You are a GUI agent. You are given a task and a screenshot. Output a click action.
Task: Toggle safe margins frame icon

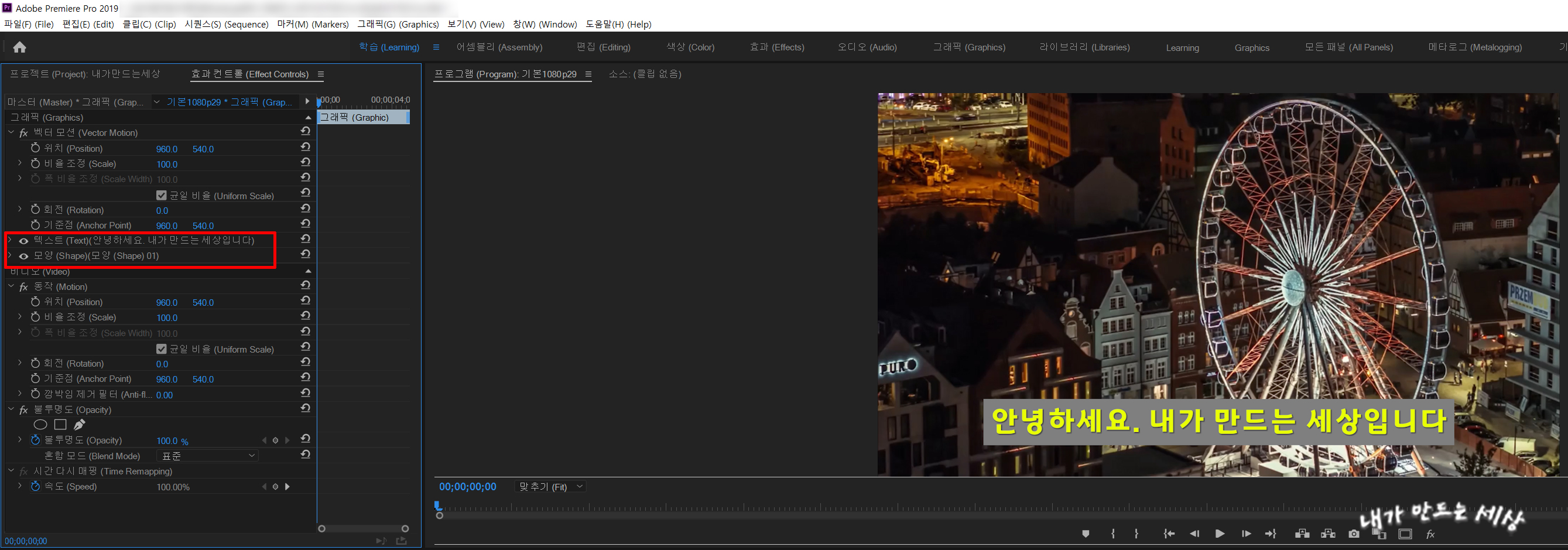(1405, 534)
